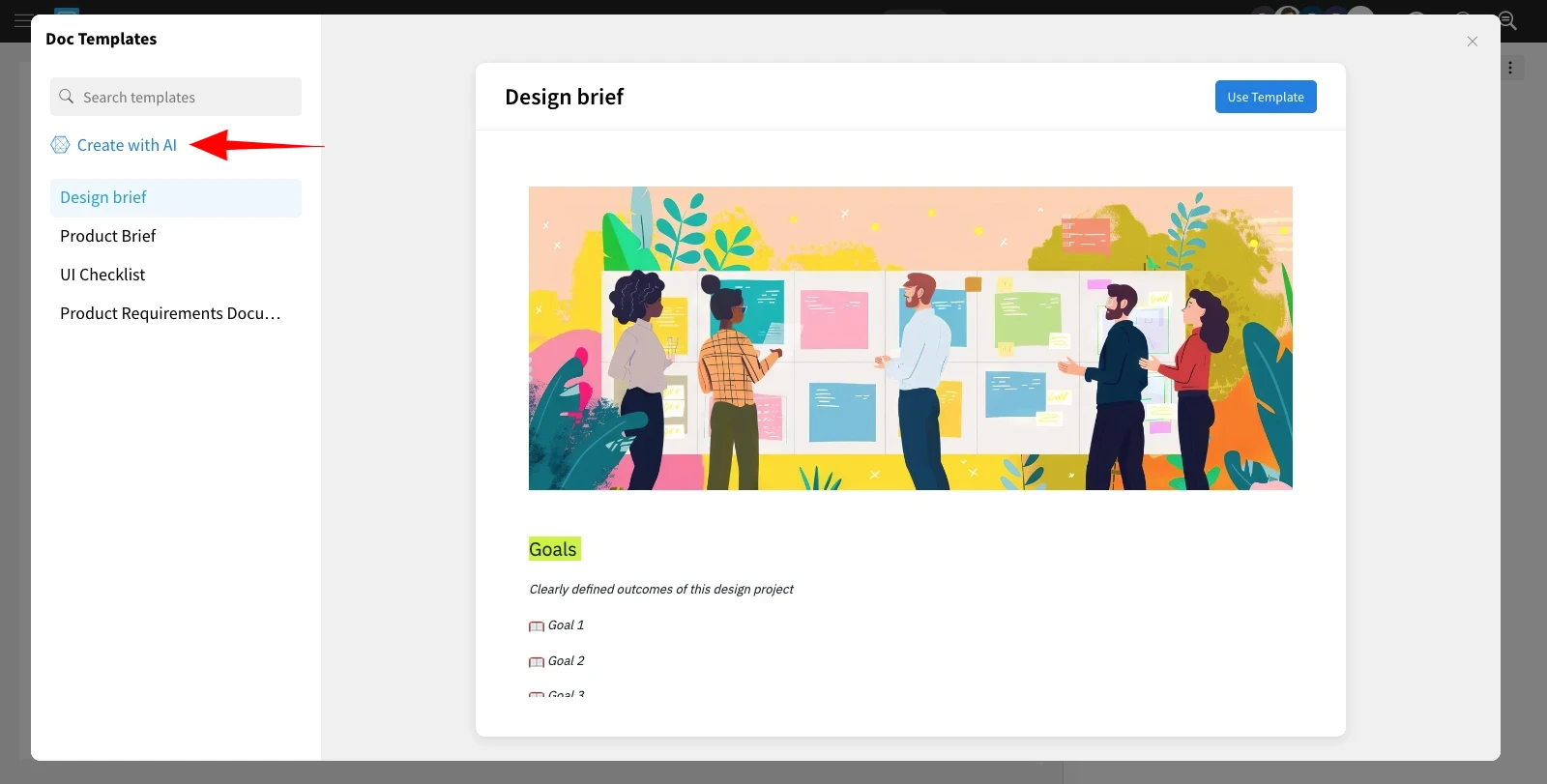
Task: Select the Design brief template
Action: click(103, 197)
